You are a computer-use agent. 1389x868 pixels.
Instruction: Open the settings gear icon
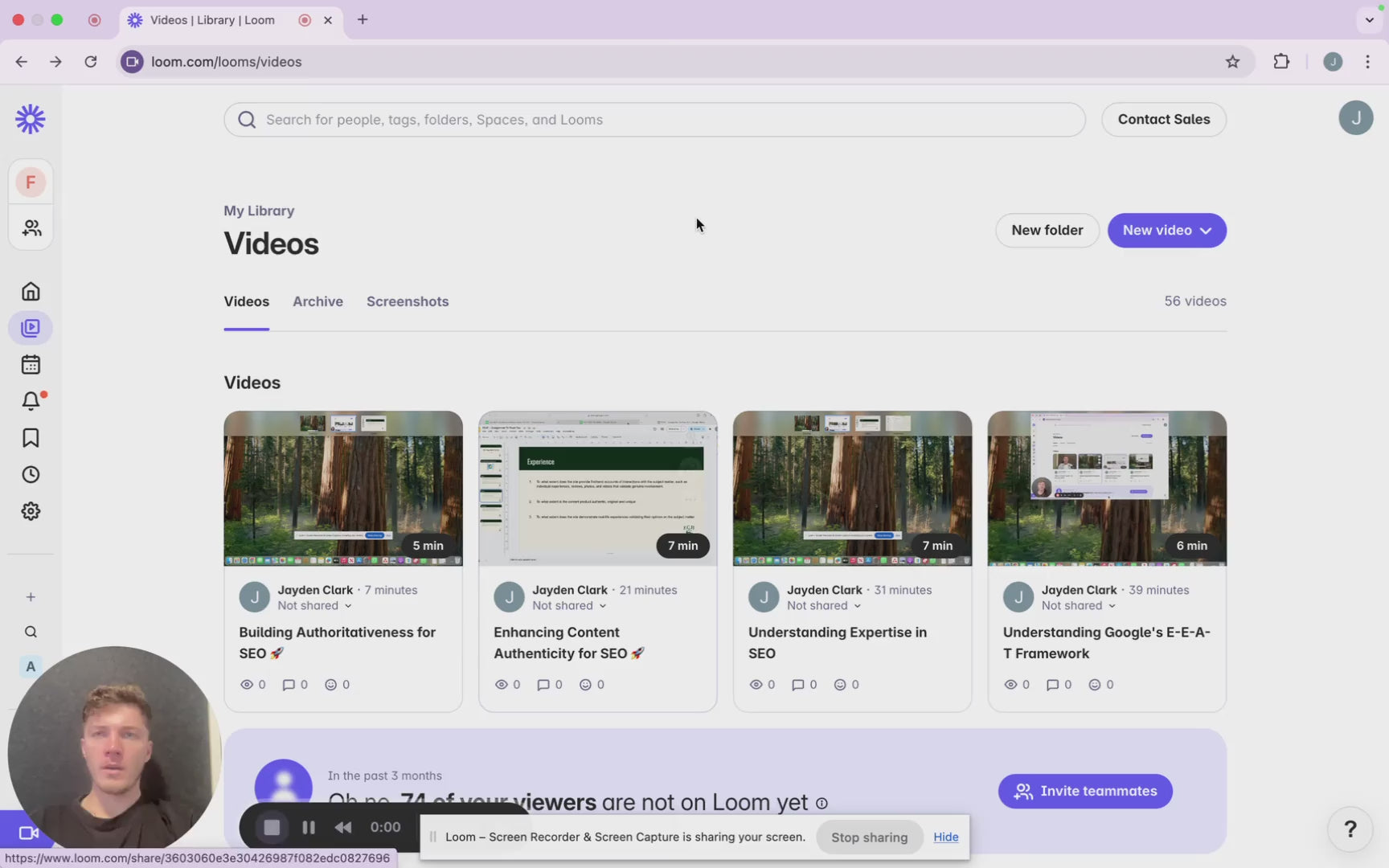(31, 511)
